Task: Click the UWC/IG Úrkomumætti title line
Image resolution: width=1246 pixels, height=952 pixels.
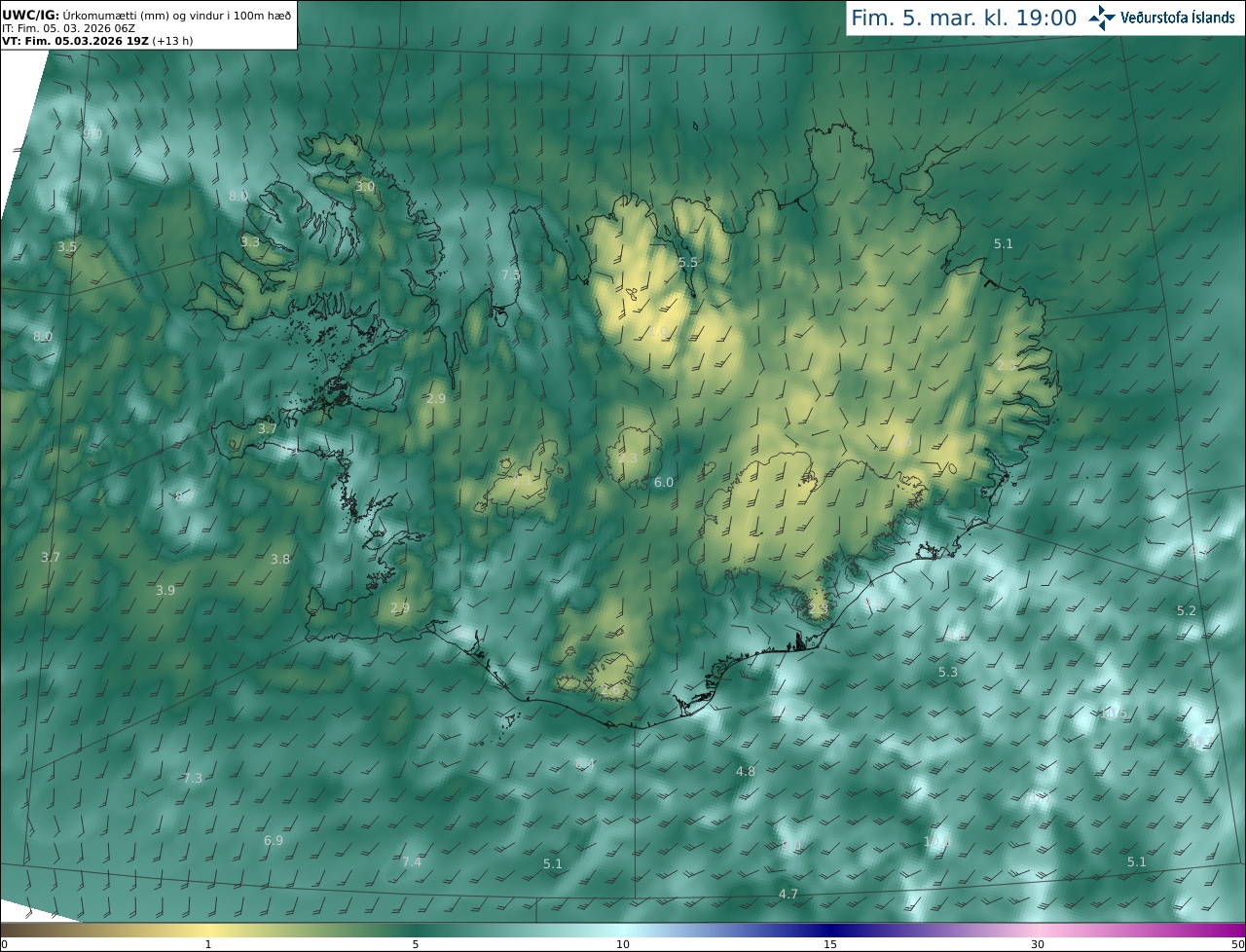Action: [147, 15]
